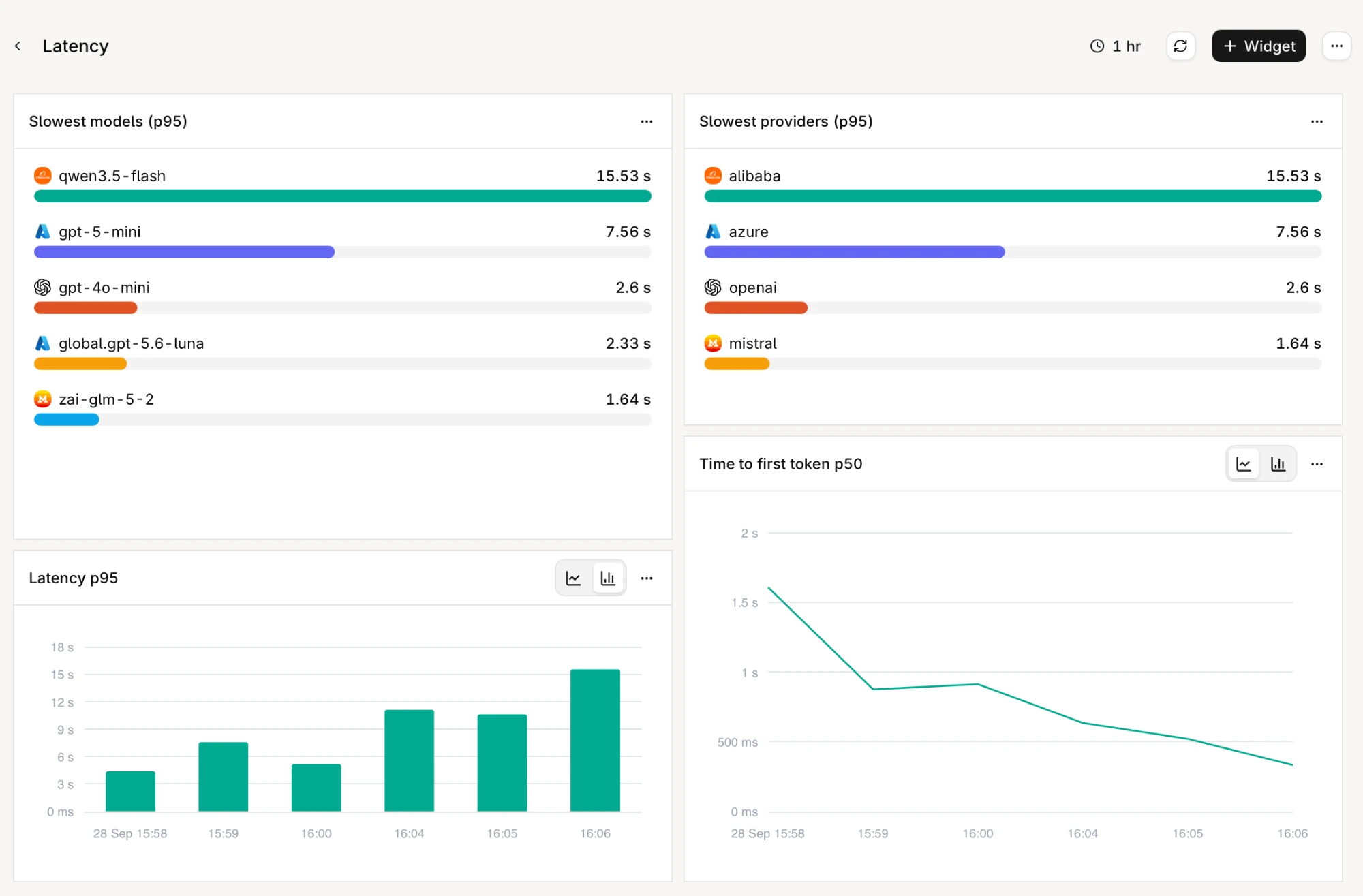Open the 1 hr time range selector
This screenshot has height=896, width=1363.
pos(1116,46)
